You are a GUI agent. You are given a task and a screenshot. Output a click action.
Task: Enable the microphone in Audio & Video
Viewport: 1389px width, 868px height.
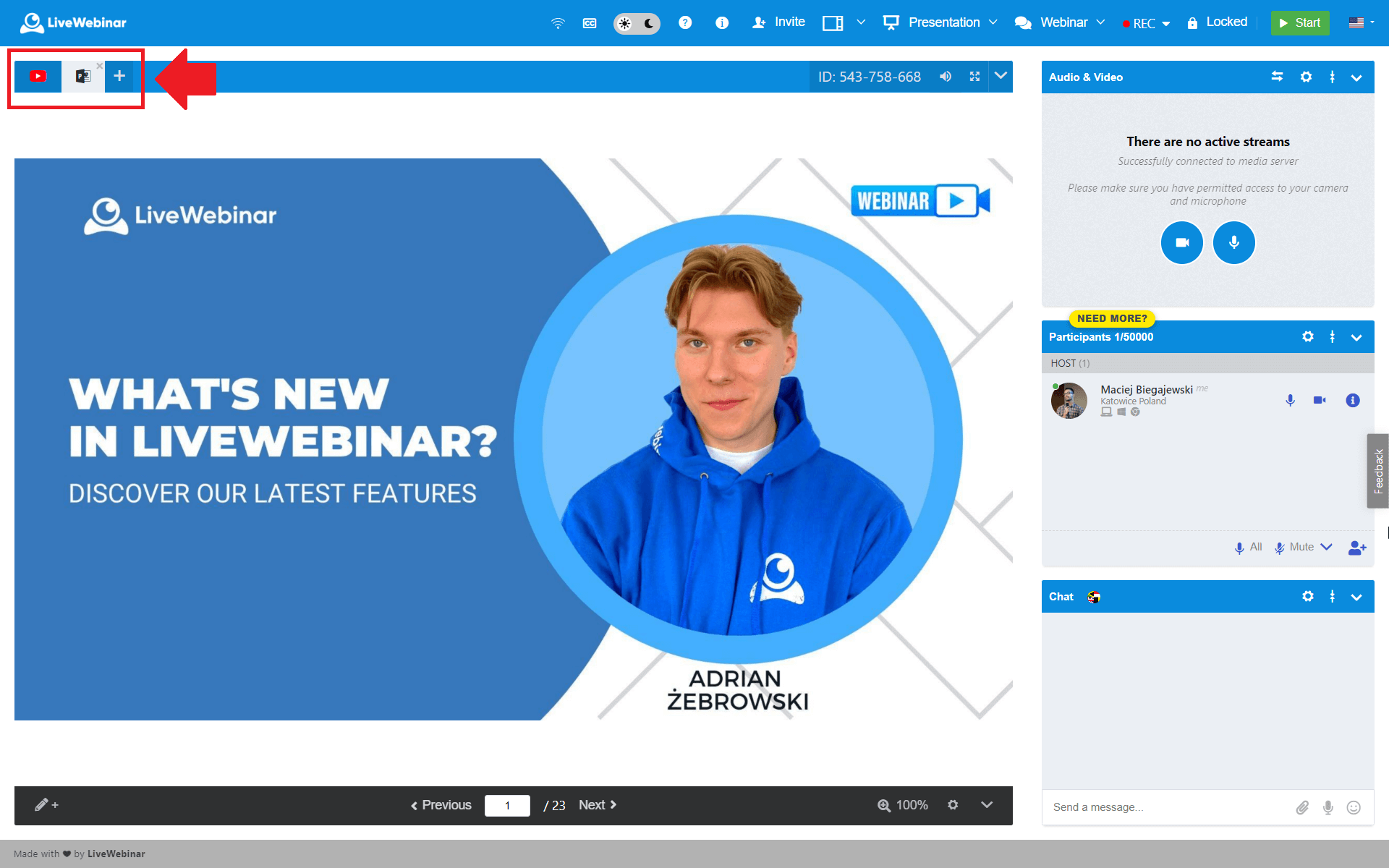click(1233, 243)
